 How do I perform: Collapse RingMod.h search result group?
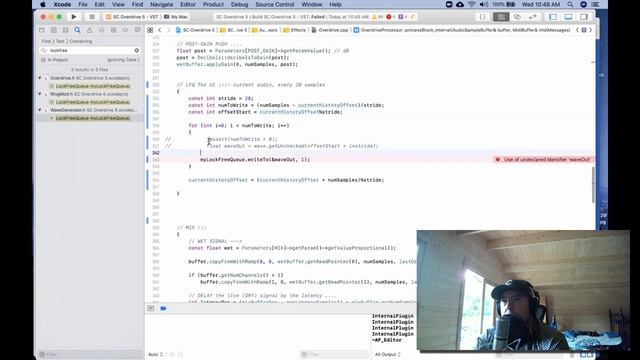(40, 94)
